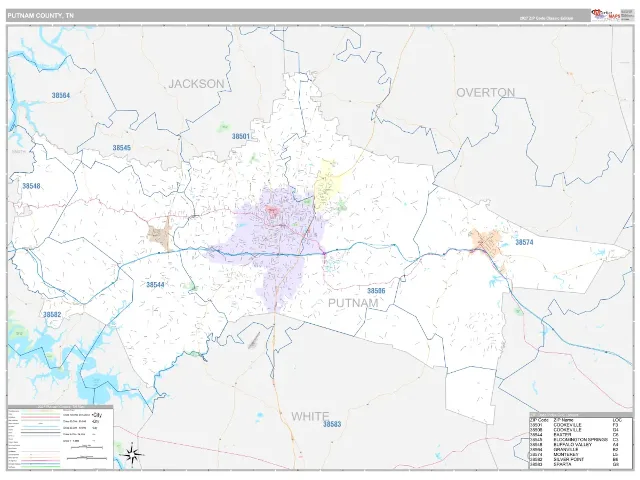Screen dimensions: 640x480
Task: Click SPARTA row in ZIP index table
Action: 575,464
